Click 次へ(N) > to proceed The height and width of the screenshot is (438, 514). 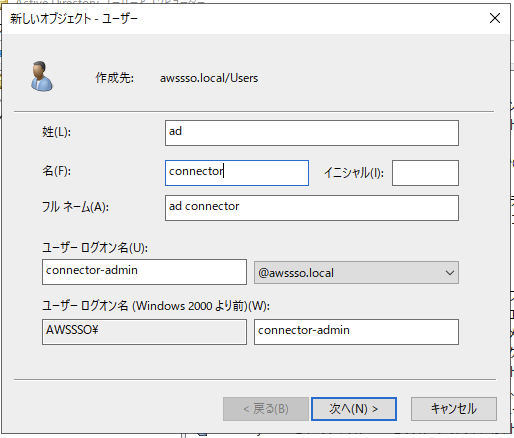pyautogui.click(x=354, y=409)
